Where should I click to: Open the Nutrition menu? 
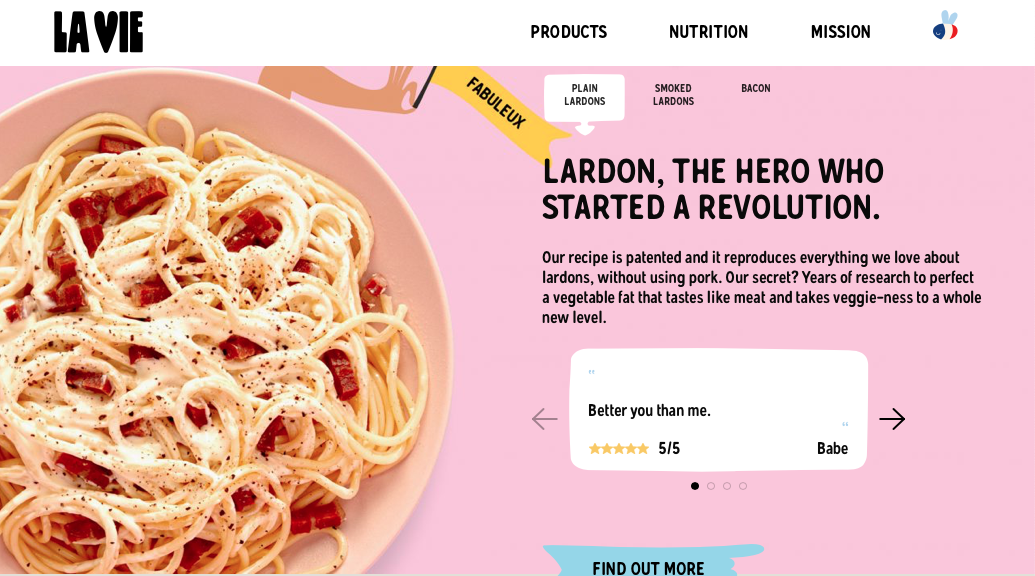pyautogui.click(x=708, y=32)
